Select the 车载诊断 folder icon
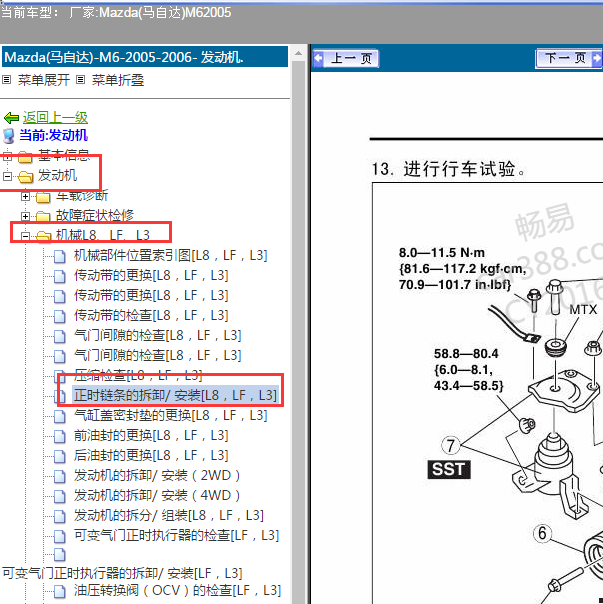The image size is (603, 604). (x=43, y=197)
